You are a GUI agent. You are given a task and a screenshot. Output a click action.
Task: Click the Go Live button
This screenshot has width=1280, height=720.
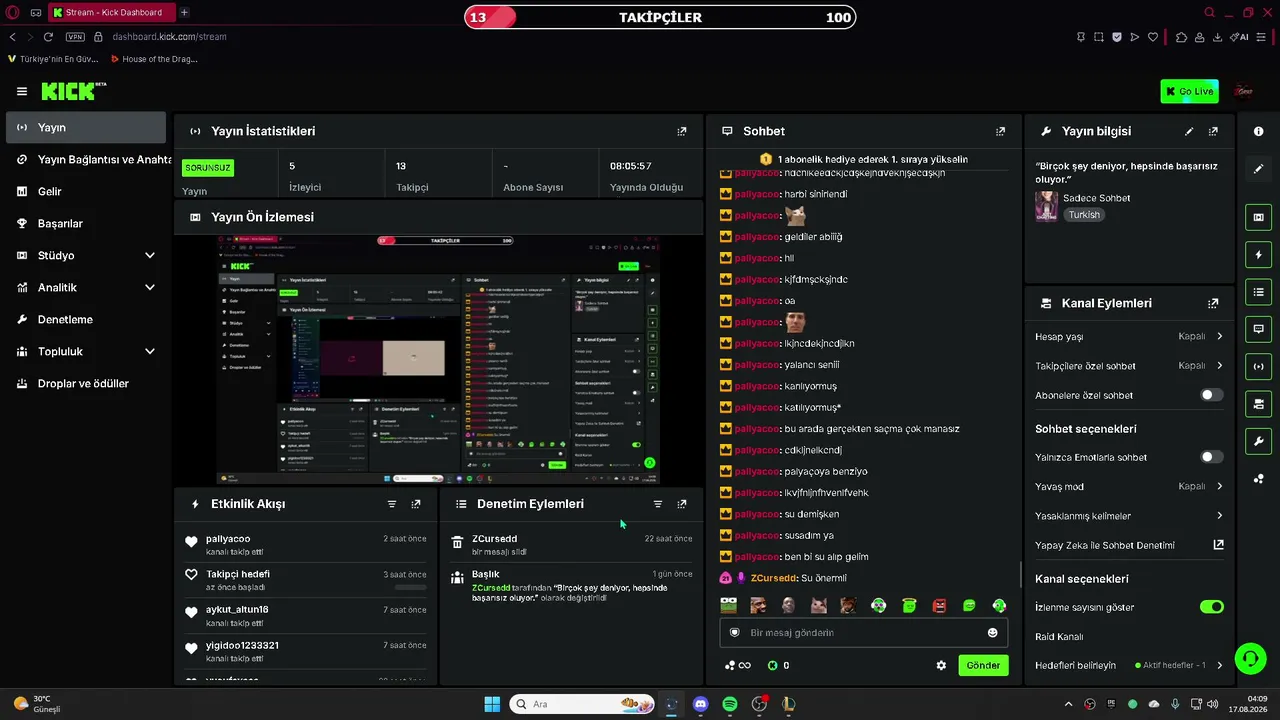(1189, 91)
